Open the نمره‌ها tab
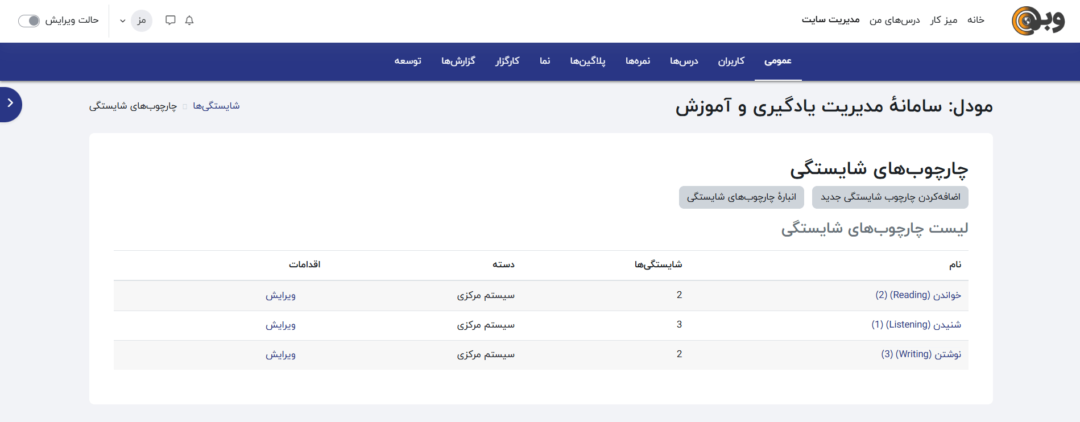This screenshot has width=1080, height=422. pyautogui.click(x=637, y=61)
